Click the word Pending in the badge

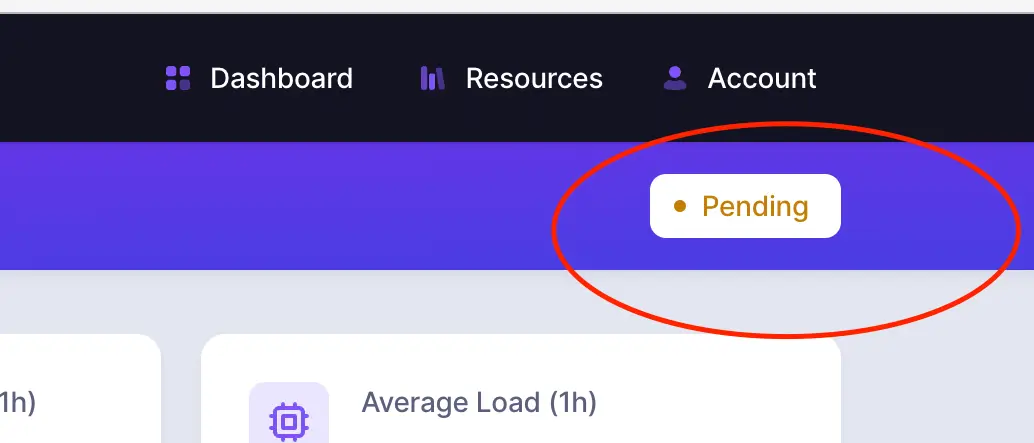pos(755,206)
